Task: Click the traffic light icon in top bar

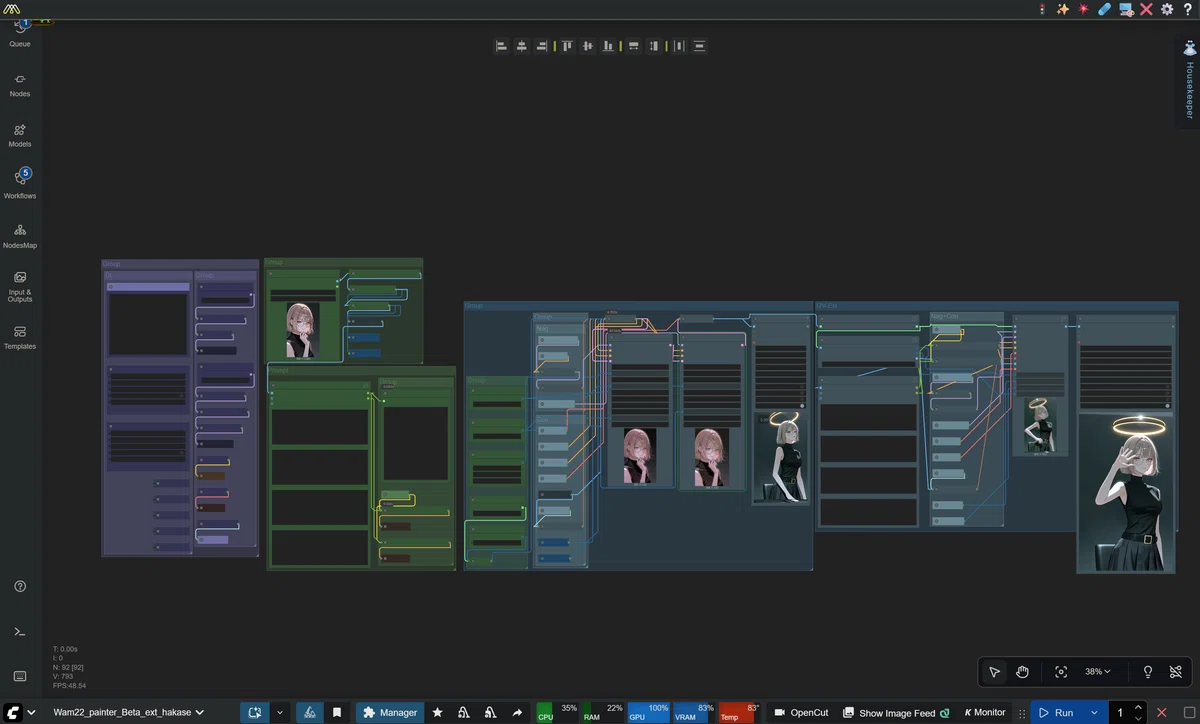Action: (x=1042, y=9)
